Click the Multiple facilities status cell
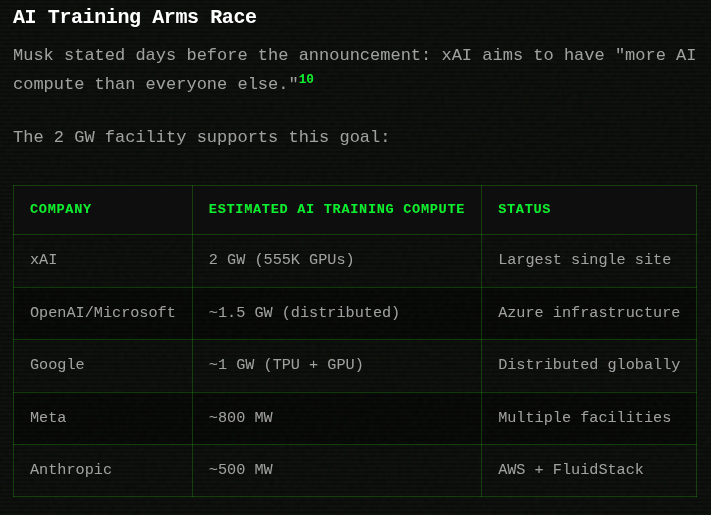711x515 pixels. coord(585,418)
